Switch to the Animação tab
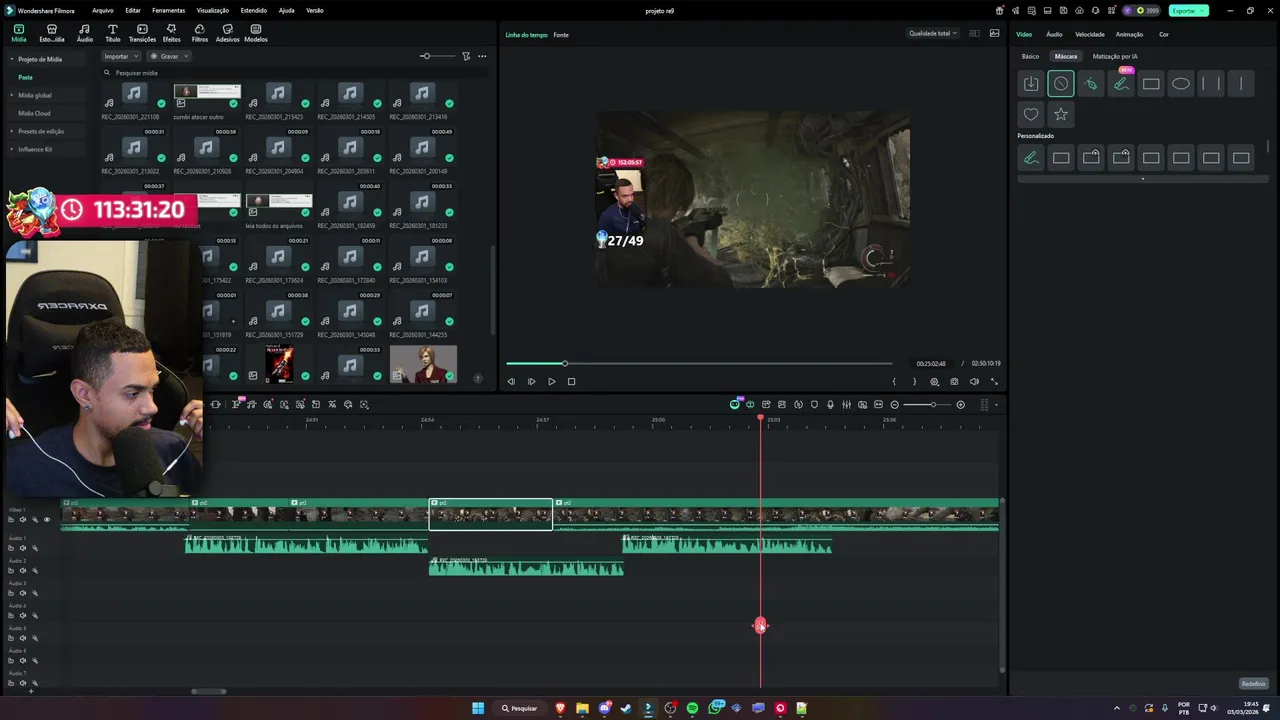The image size is (1280, 720). coord(1129,34)
